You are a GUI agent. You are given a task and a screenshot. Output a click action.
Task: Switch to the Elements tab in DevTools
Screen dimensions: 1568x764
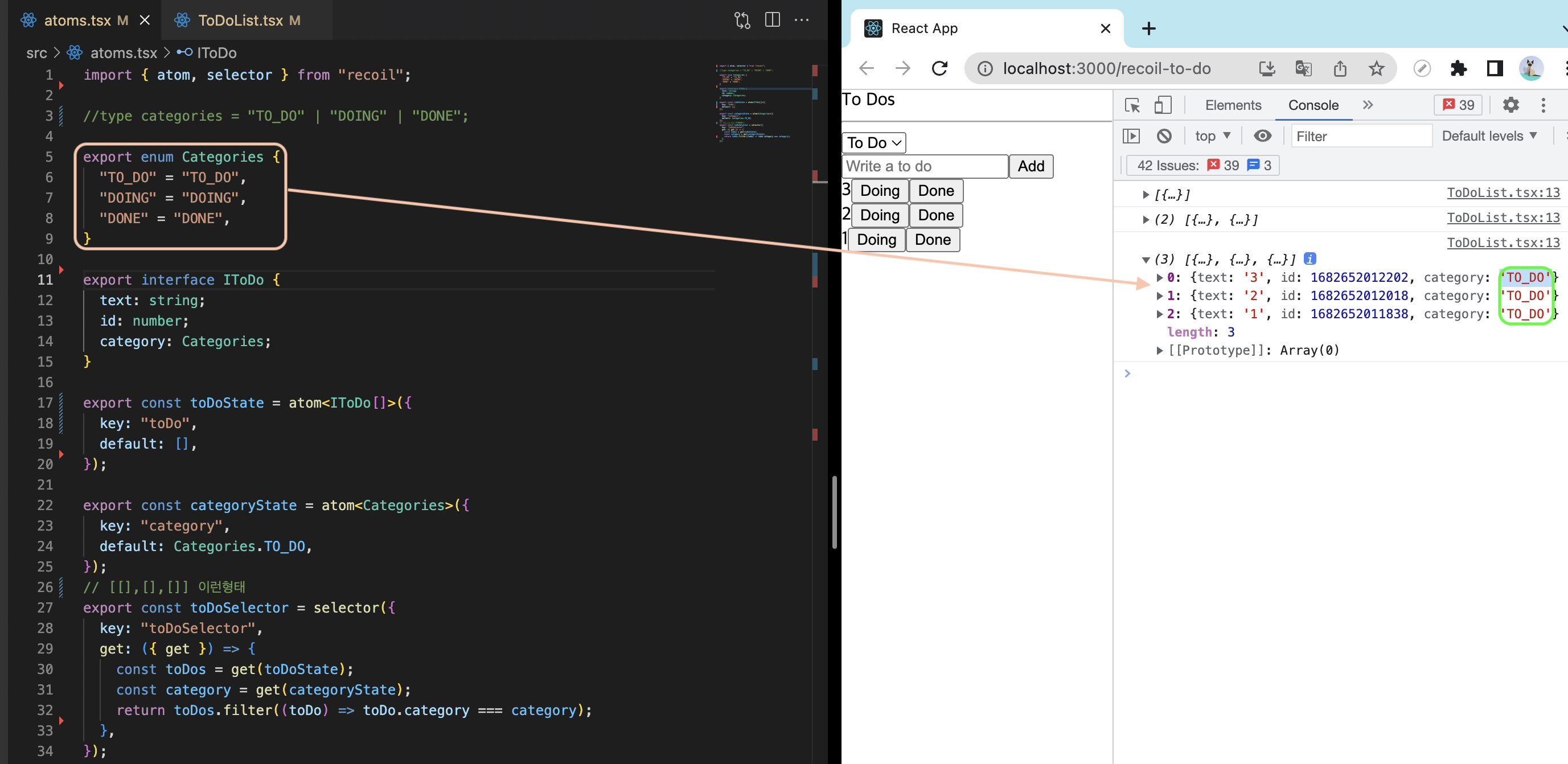click(x=1233, y=105)
